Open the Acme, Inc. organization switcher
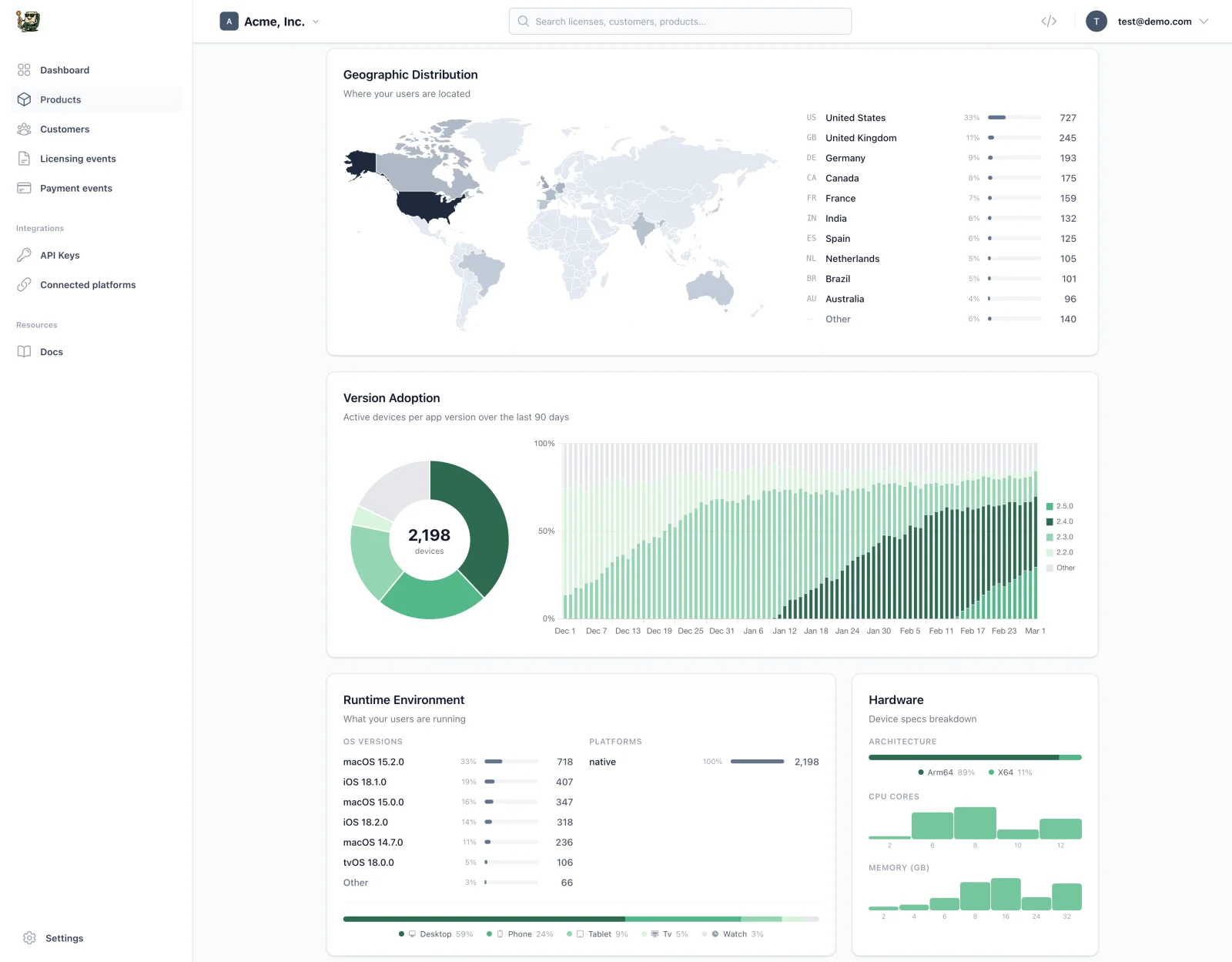 pyautogui.click(x=269, y=21)
